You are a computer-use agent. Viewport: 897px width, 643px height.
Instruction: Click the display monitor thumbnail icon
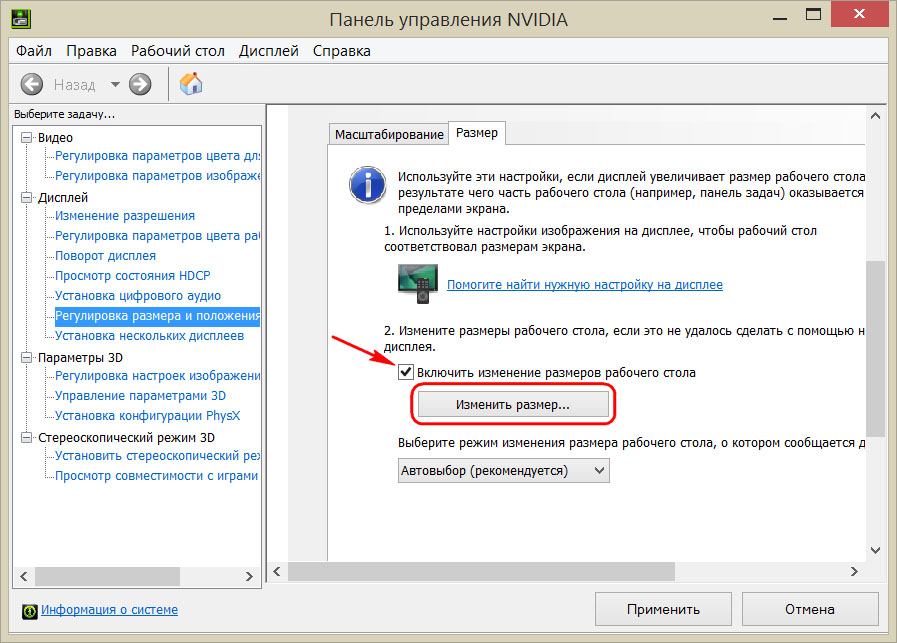click(x=417, y=283)
